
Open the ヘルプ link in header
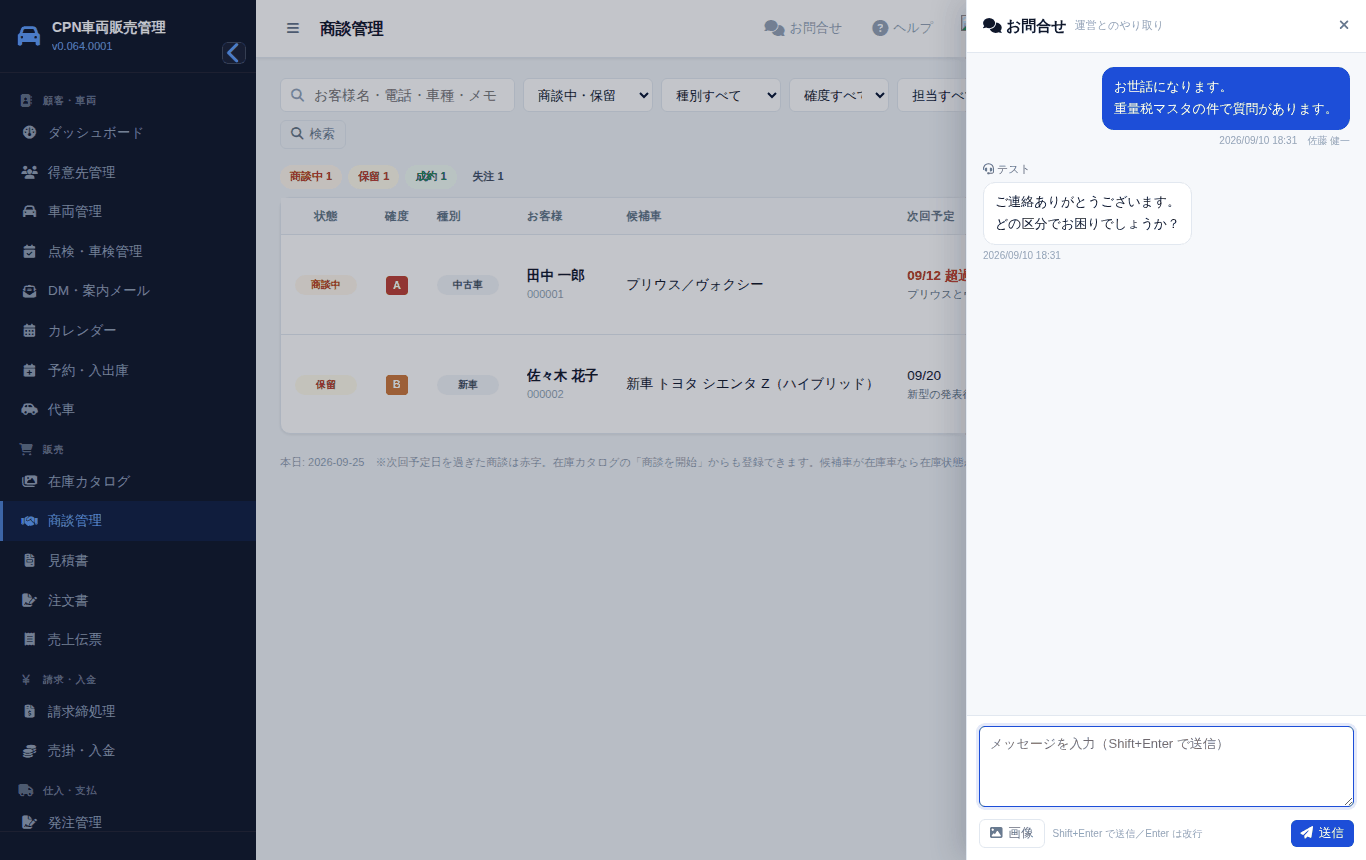902,28
